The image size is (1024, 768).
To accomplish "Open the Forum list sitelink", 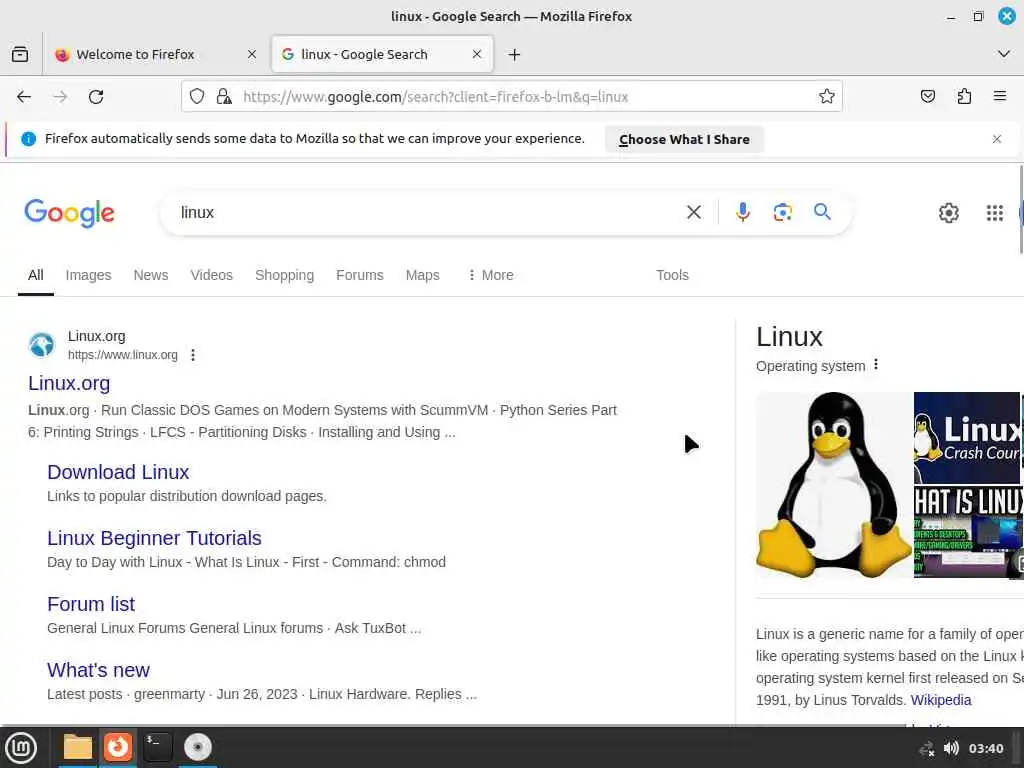I will pyautogui.click(x=91, y=604).
